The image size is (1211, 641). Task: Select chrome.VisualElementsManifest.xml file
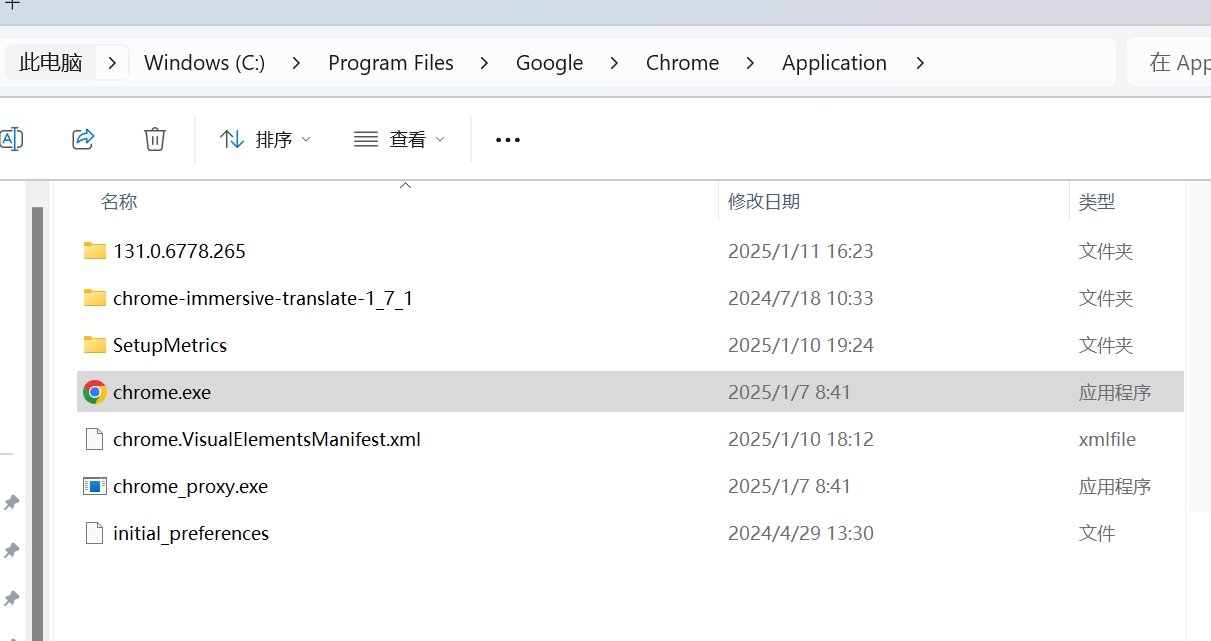click(x=266, y=439)
